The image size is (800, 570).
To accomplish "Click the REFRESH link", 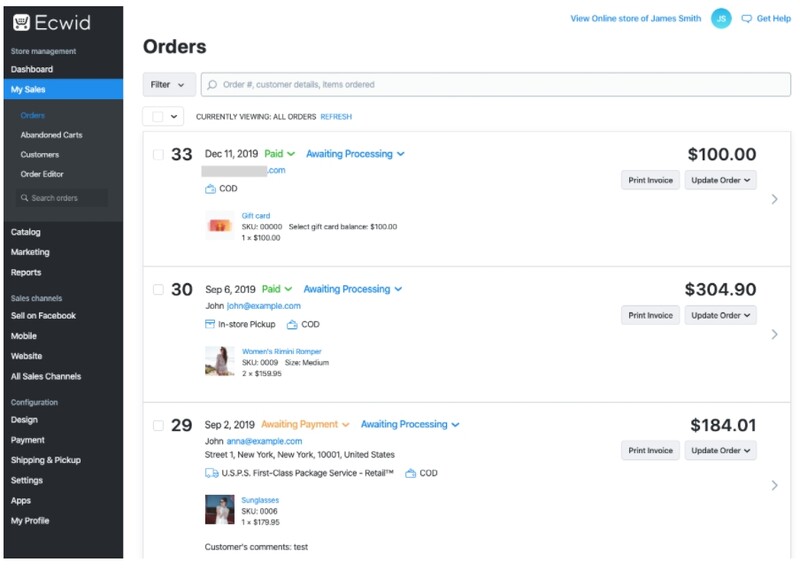I will [336, 117].
